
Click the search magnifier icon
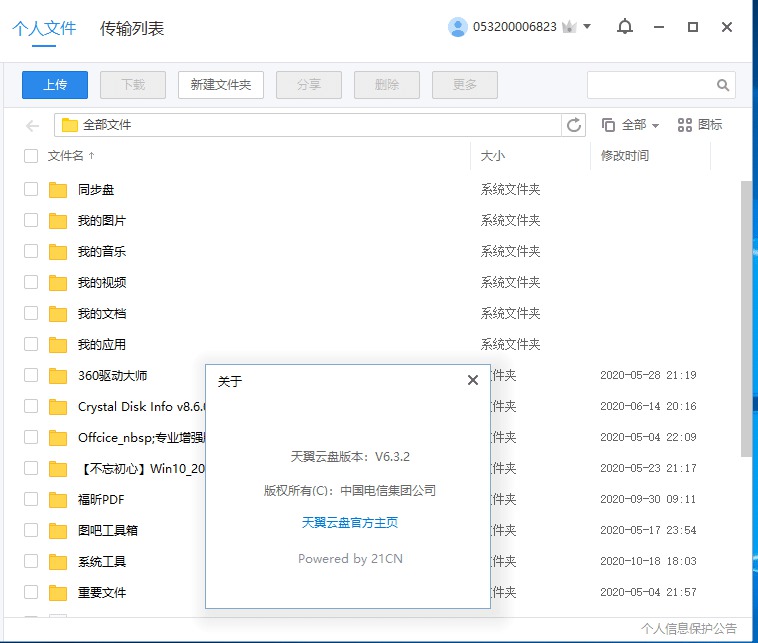click(x=723, y=85)
